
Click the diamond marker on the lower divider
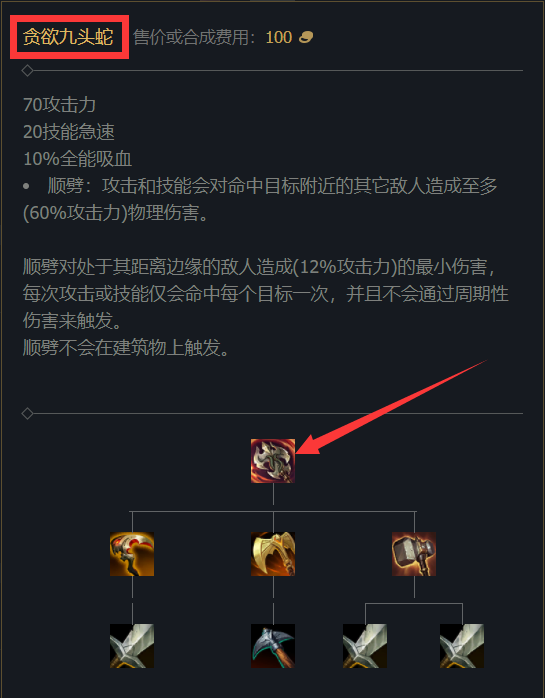pos(28,414)
